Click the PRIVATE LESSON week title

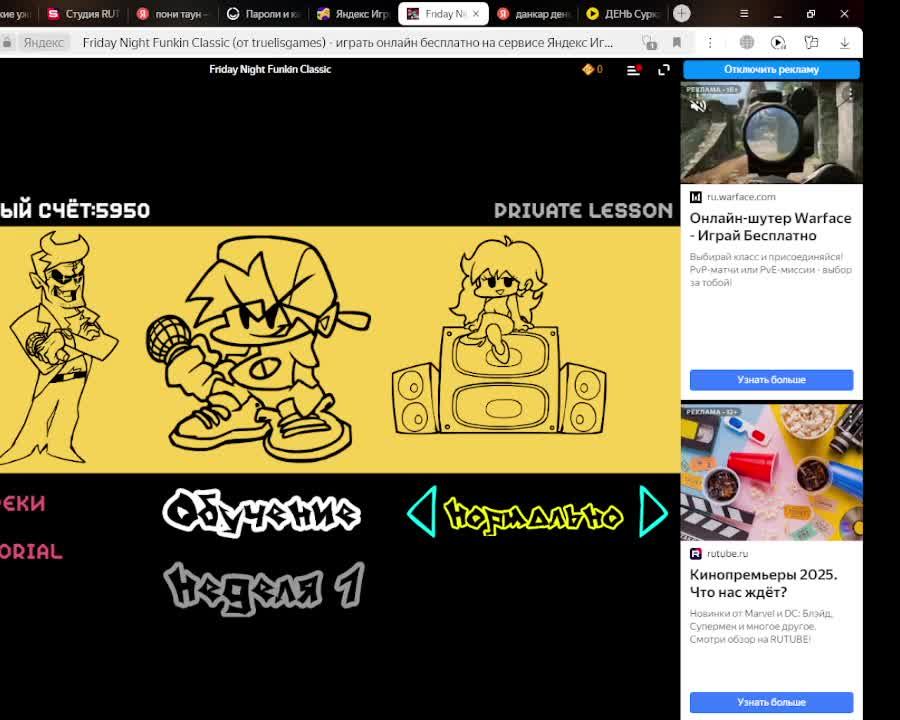pyautogui.click(x=583, y=210)
